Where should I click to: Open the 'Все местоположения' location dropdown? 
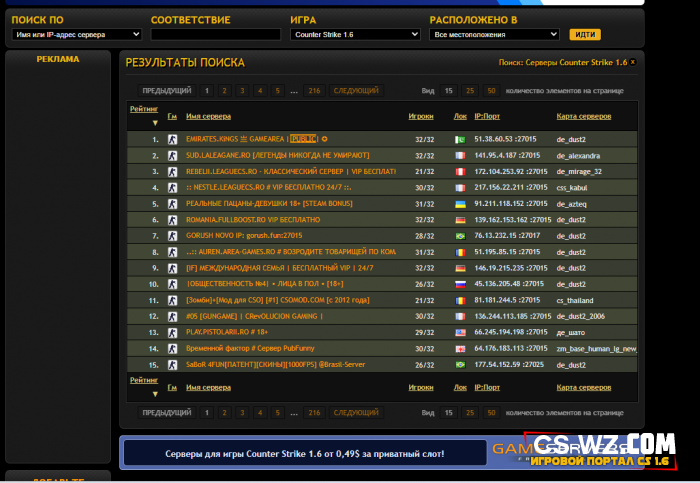[495, 34]
